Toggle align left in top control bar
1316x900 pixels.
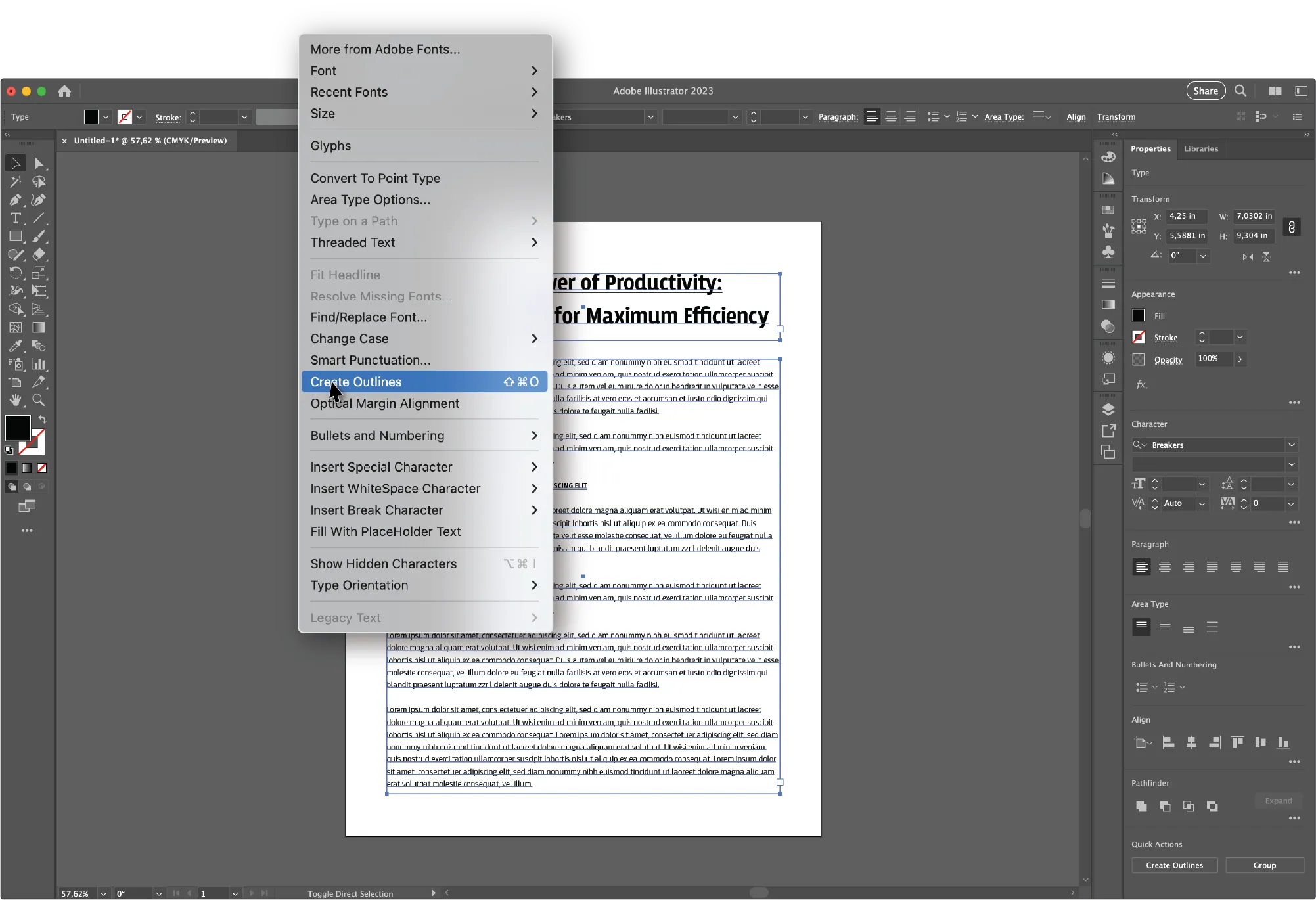(x=872, y=117)
